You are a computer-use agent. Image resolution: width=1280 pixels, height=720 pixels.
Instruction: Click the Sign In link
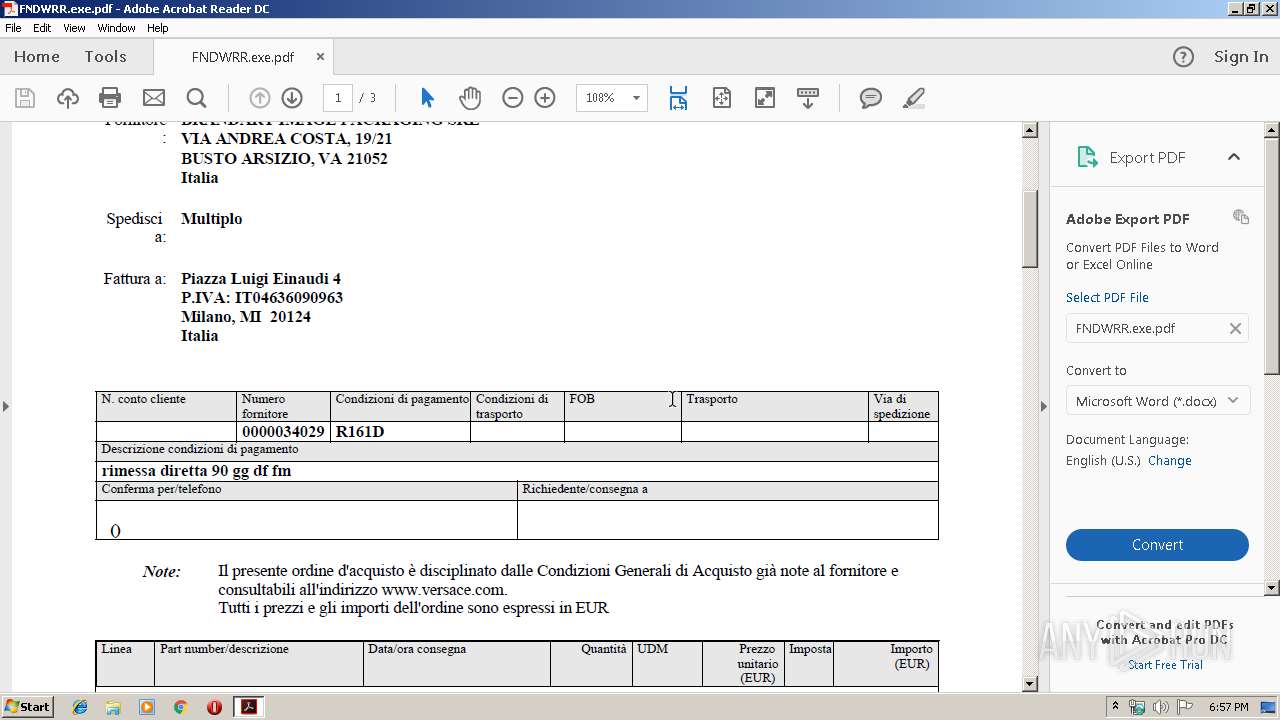point(1241,57)
